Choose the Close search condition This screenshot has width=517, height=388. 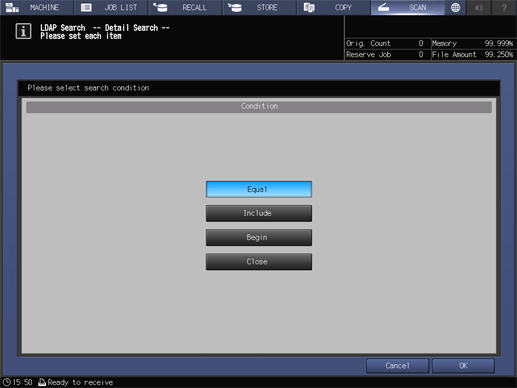259,262
